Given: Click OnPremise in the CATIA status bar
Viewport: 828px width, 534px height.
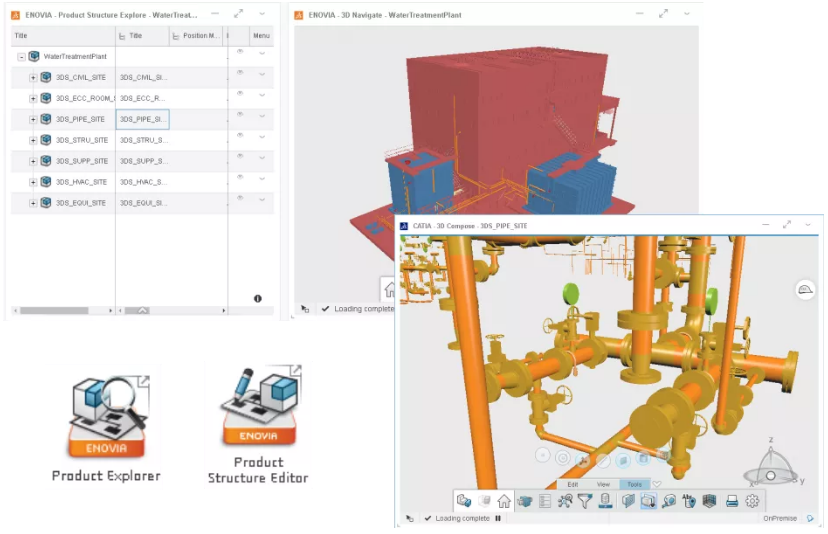Looking at the screenshot, I should 779,519.
